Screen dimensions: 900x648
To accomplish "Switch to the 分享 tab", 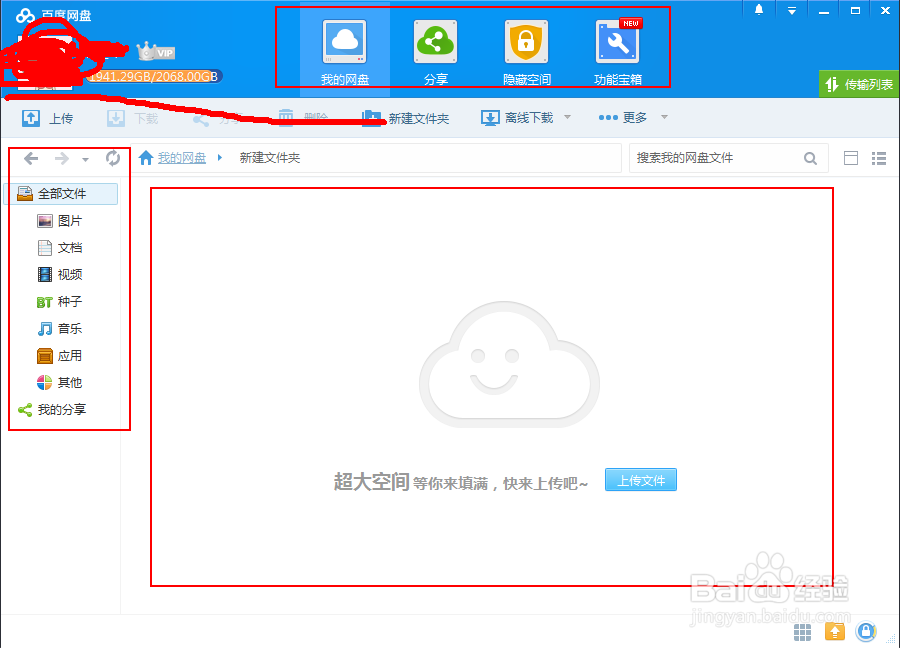I will point(436,52).
